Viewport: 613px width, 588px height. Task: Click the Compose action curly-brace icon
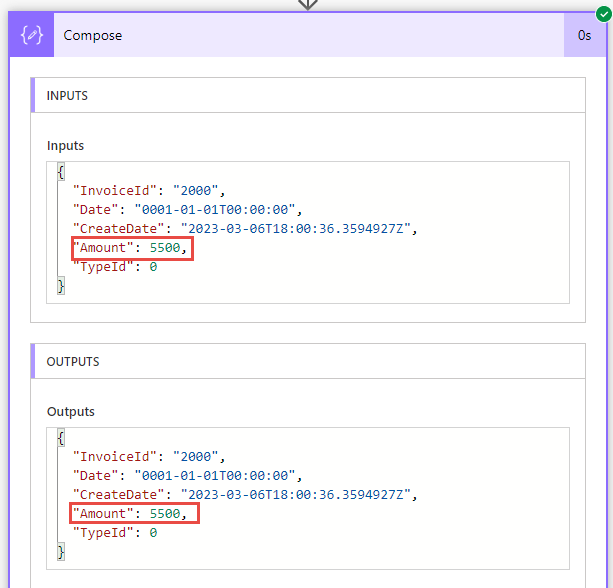tap(32, 35)
